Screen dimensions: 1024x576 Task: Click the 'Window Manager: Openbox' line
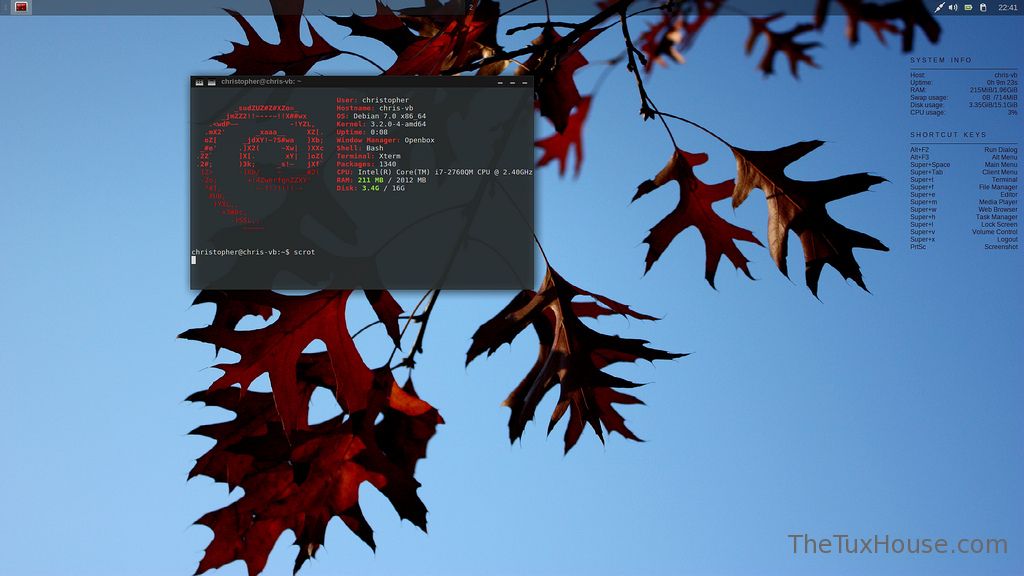click(x=385, y=140)
